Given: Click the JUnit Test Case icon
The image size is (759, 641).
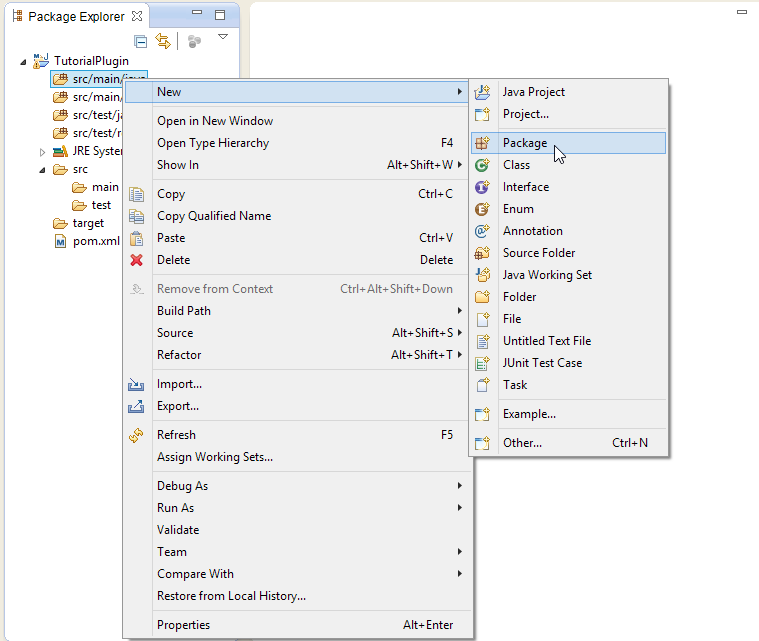Looking at the screenshot, I should point(482,363).
